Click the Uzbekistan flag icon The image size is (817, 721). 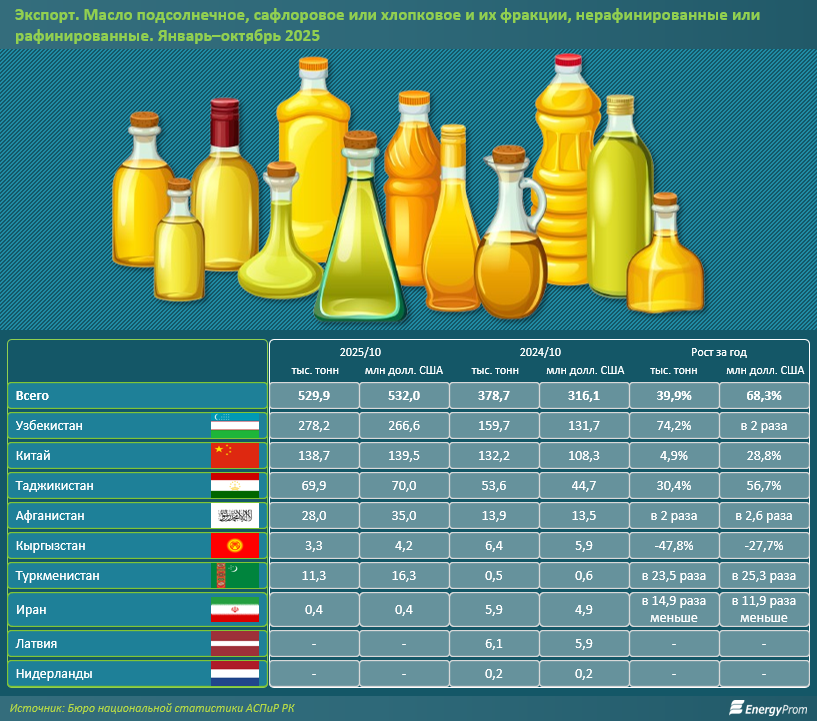[x=235, y=426]
